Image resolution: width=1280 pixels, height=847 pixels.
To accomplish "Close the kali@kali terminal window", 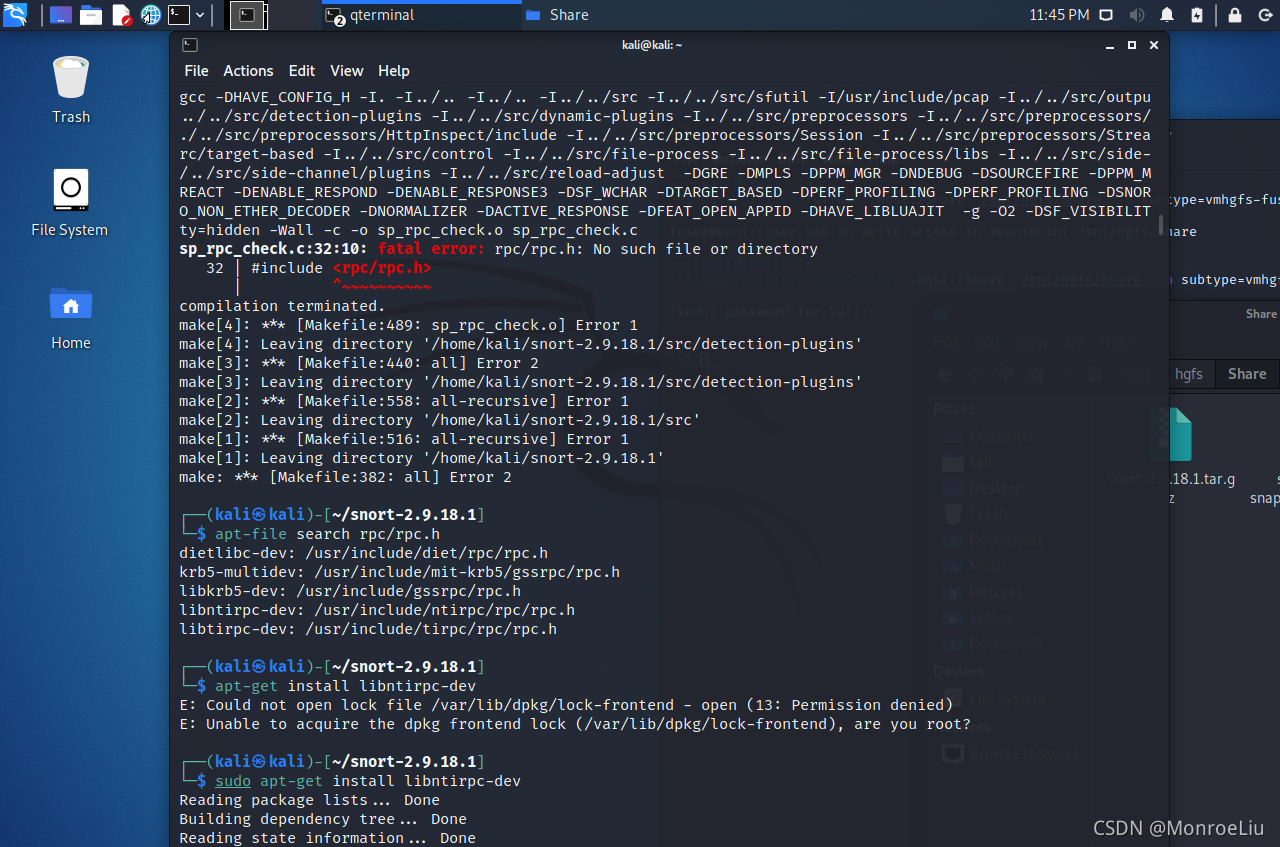I will [x=1154, y=45].
